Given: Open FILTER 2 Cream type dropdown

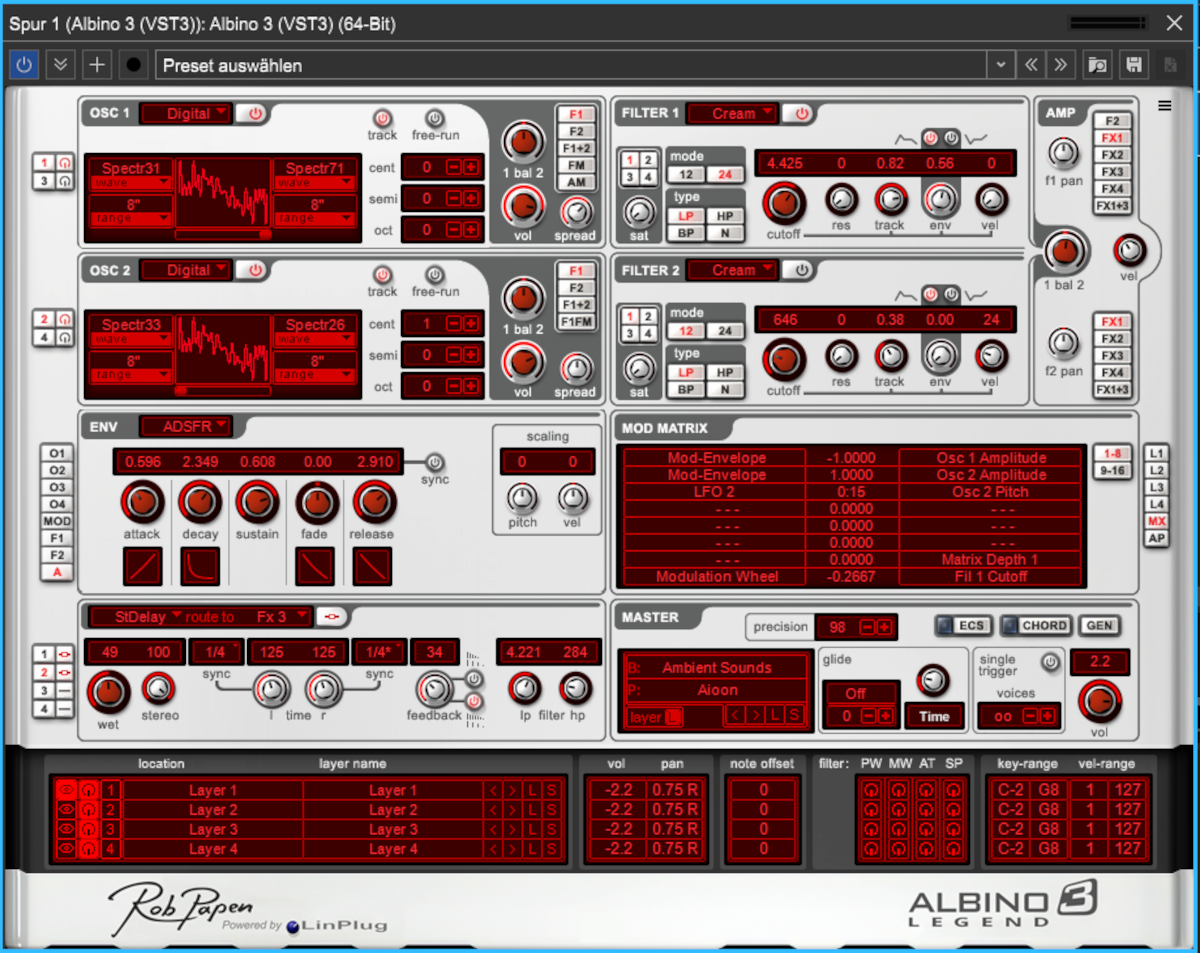Looking at the screenshot, I should (733, 270).
